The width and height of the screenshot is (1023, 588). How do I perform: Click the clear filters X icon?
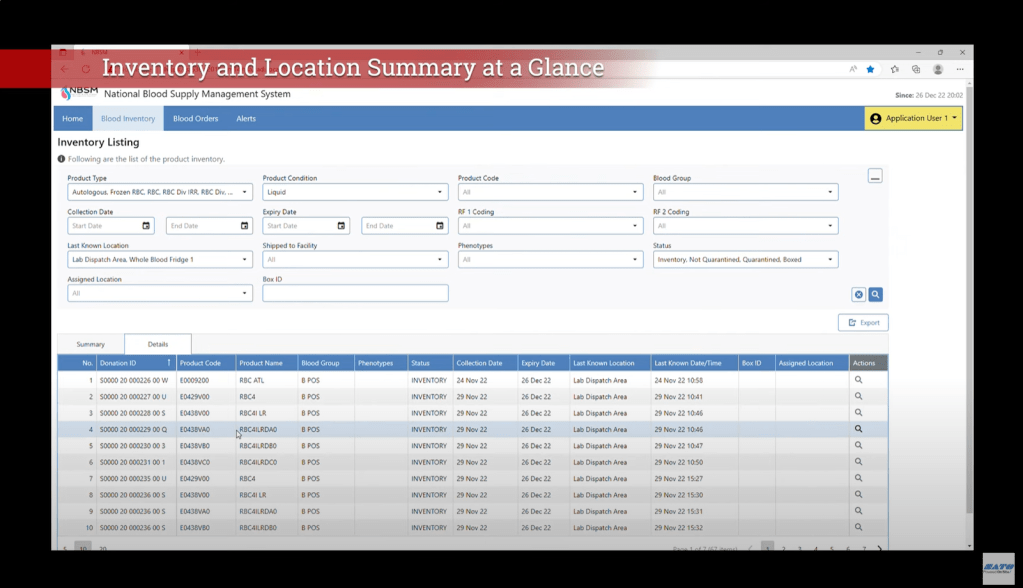[858, 294]
